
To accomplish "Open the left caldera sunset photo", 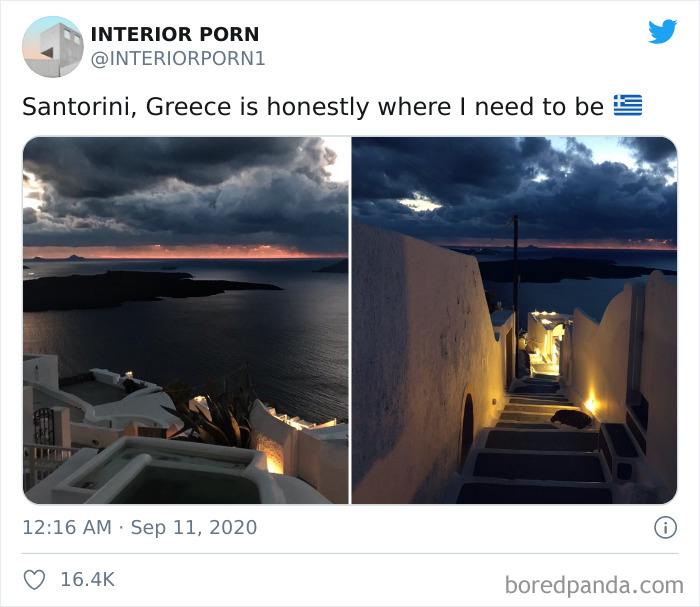I will (x=186, y=320).
